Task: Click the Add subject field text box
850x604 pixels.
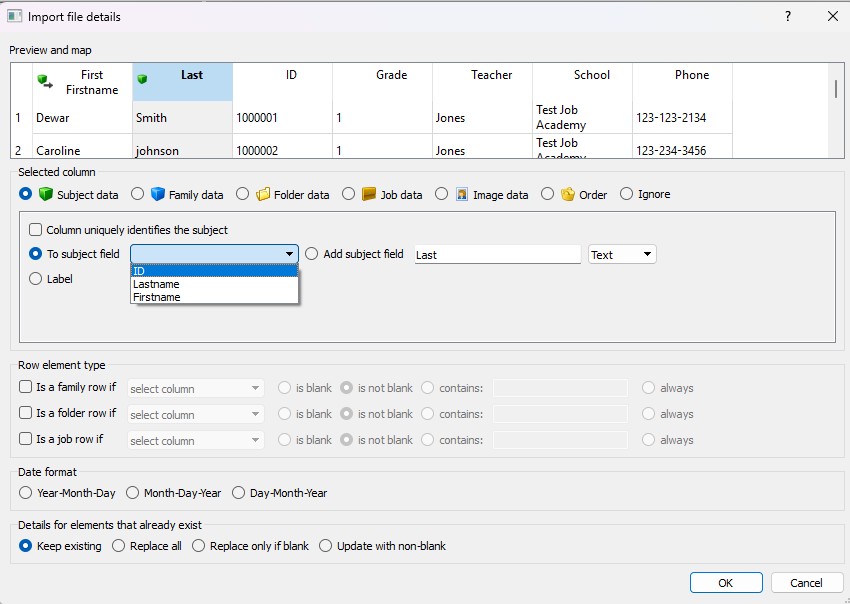Action: (497, 255)
